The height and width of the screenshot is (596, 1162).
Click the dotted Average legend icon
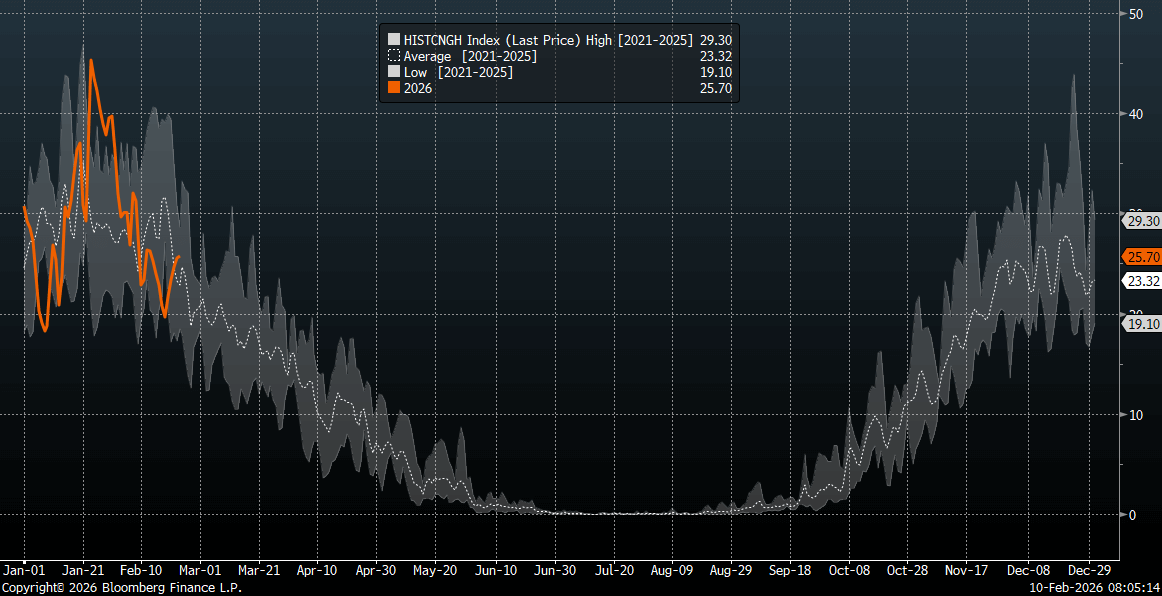(393, 56)
